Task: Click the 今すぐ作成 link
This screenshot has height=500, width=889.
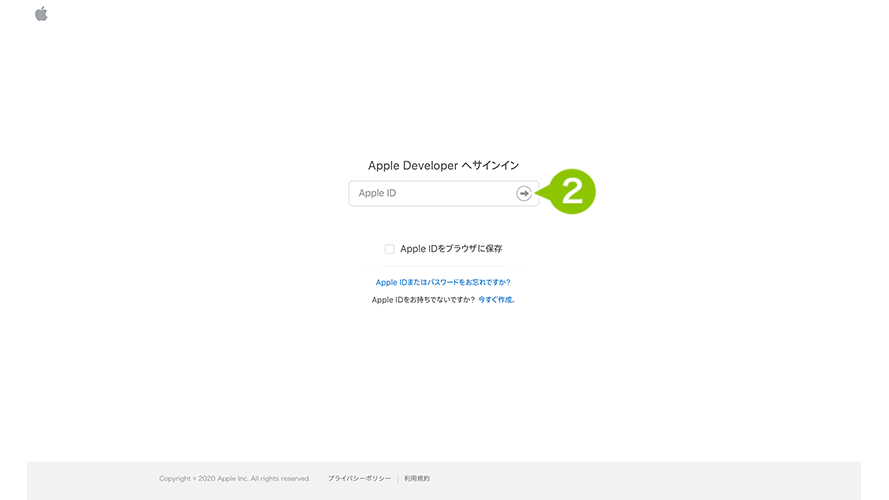Action: point(496,300)
